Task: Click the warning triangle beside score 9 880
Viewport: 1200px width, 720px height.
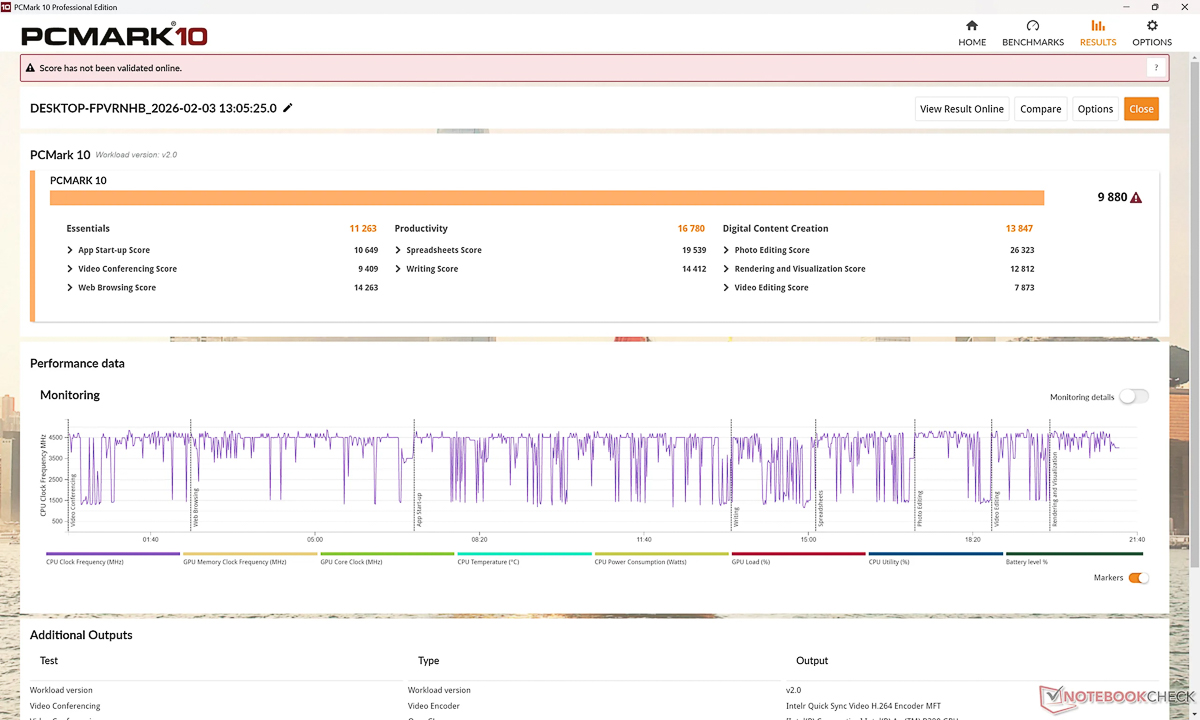Action: click(x=1136, y=198)
